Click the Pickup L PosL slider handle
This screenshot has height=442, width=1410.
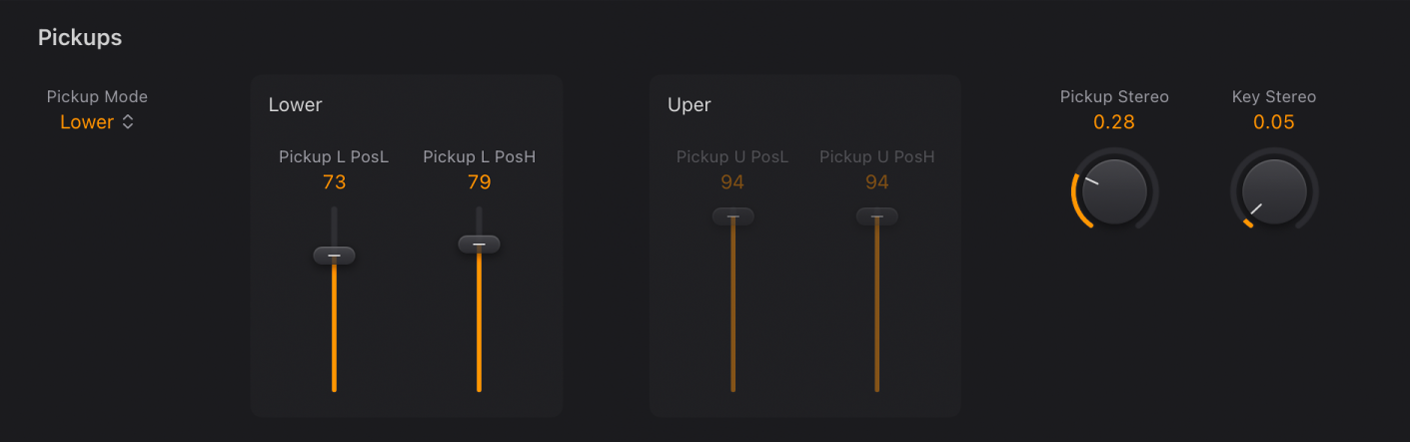(x=334, y=256)
